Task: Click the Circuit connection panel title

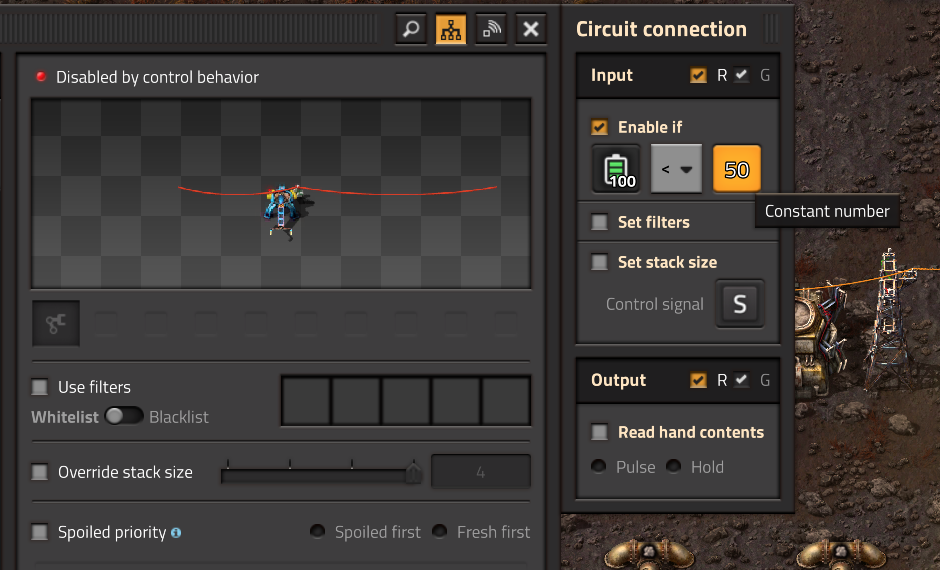Action: 661,29
